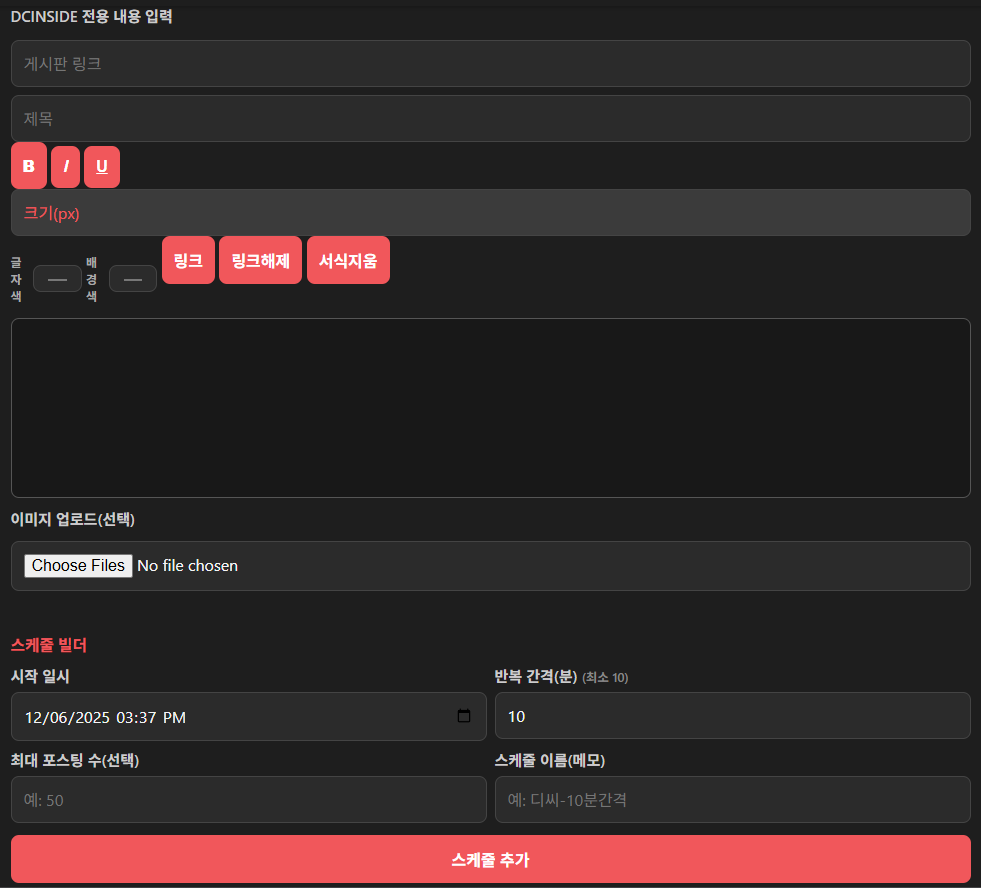Toggle bold formatting with the B button
This screenshot has width=981, height=888.
click(29, 166)
